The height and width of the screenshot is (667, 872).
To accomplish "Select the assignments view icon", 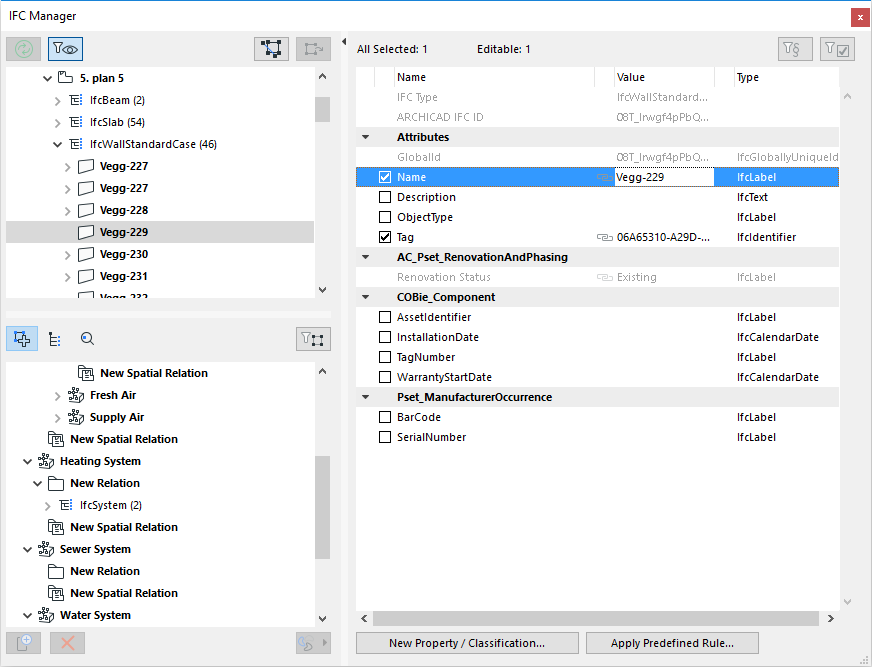I will (22, 339).
